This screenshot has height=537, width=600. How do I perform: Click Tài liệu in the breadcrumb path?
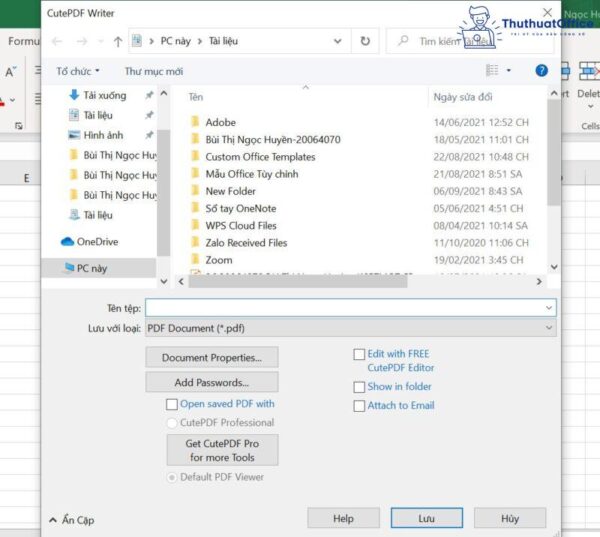pos(223,41)
